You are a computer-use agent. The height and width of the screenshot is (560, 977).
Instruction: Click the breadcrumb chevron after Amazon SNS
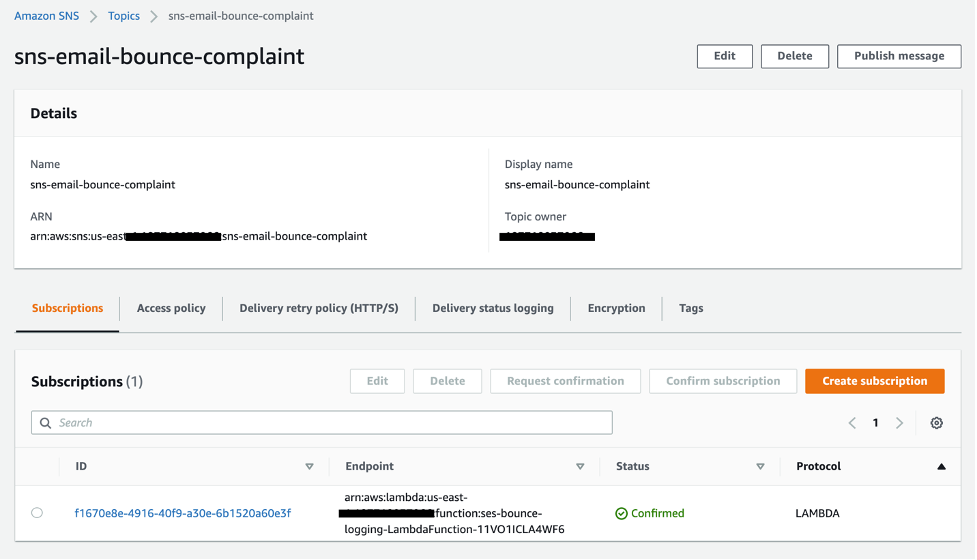[x=93, y=16]
